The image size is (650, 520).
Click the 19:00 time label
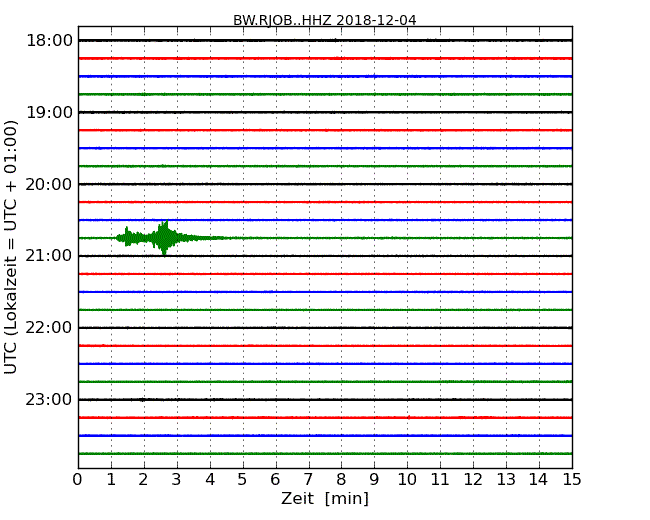[x=49, y=112]
